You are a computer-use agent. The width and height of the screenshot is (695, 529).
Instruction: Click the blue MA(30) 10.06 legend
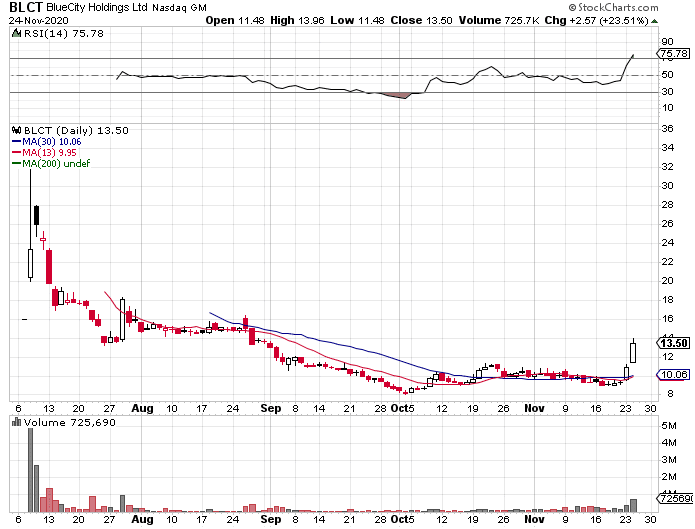(47, 142)
